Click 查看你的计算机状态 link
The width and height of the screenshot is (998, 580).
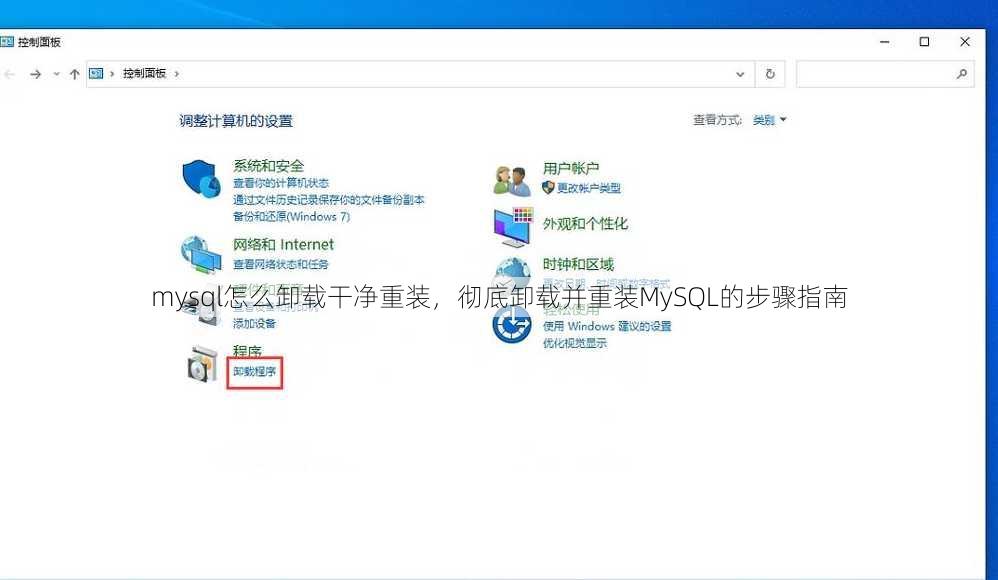[x=281, y=183]
